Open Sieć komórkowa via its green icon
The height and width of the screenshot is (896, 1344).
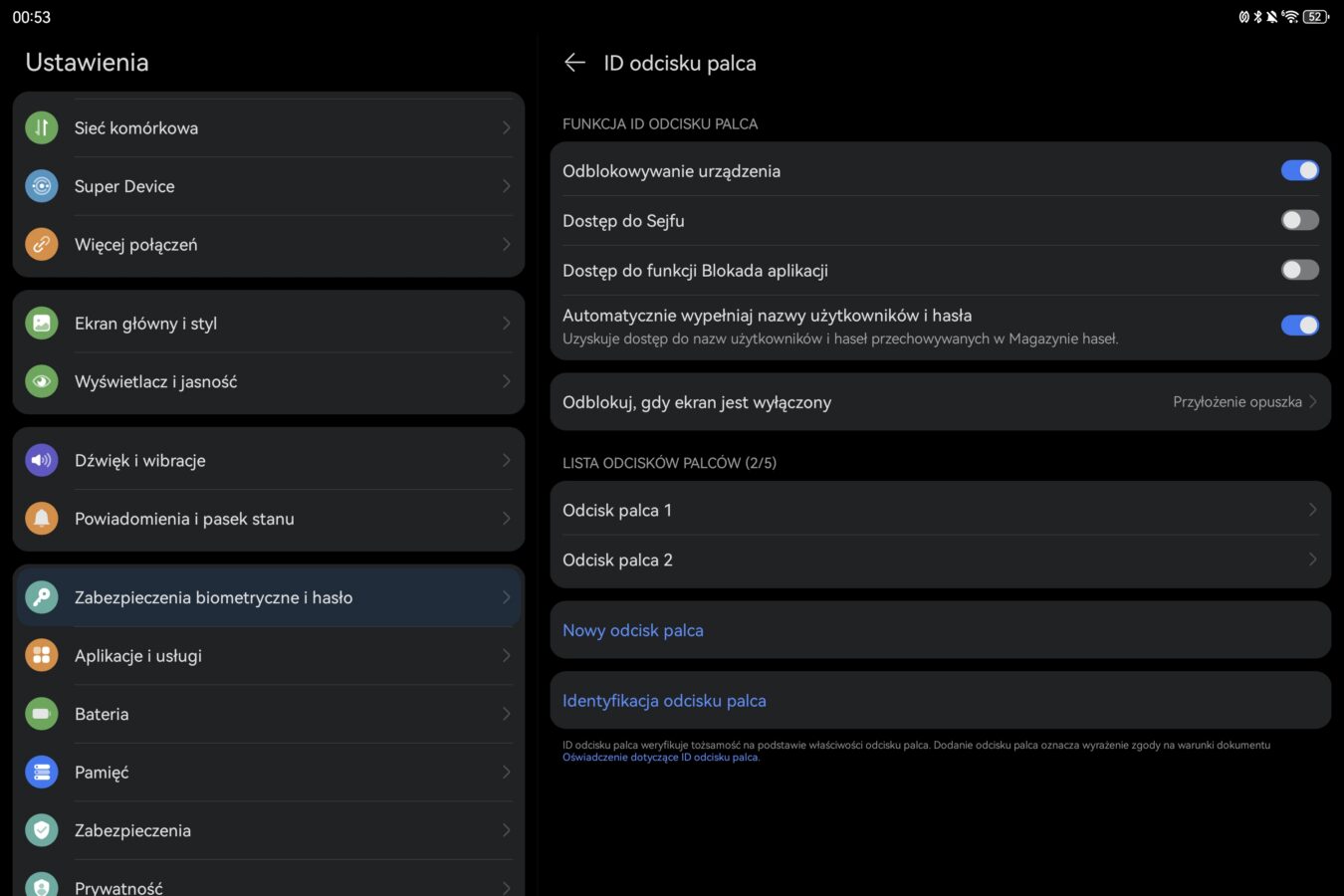coord(42,127)
